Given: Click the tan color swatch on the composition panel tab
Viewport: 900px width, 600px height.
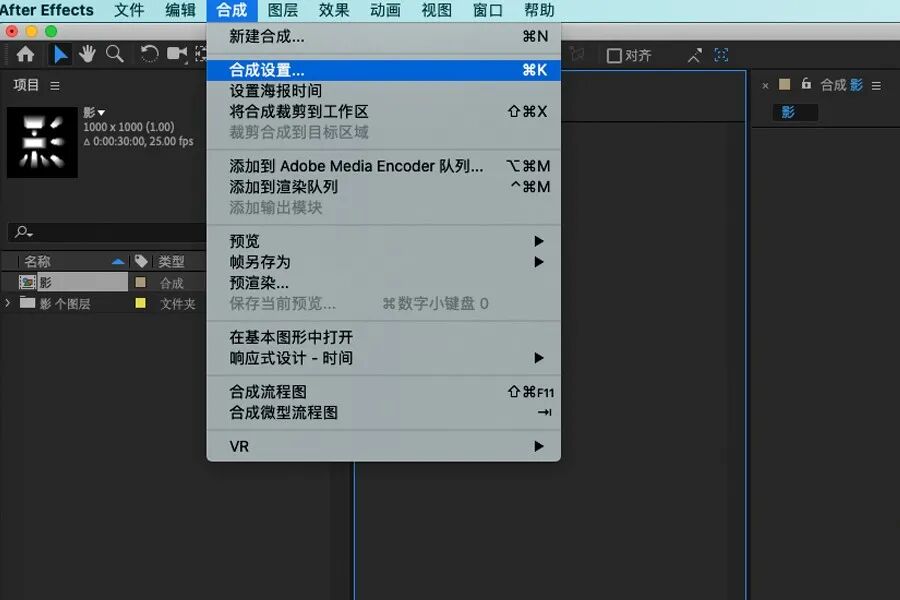Looking at the screenshot, I should coord(785,84).
